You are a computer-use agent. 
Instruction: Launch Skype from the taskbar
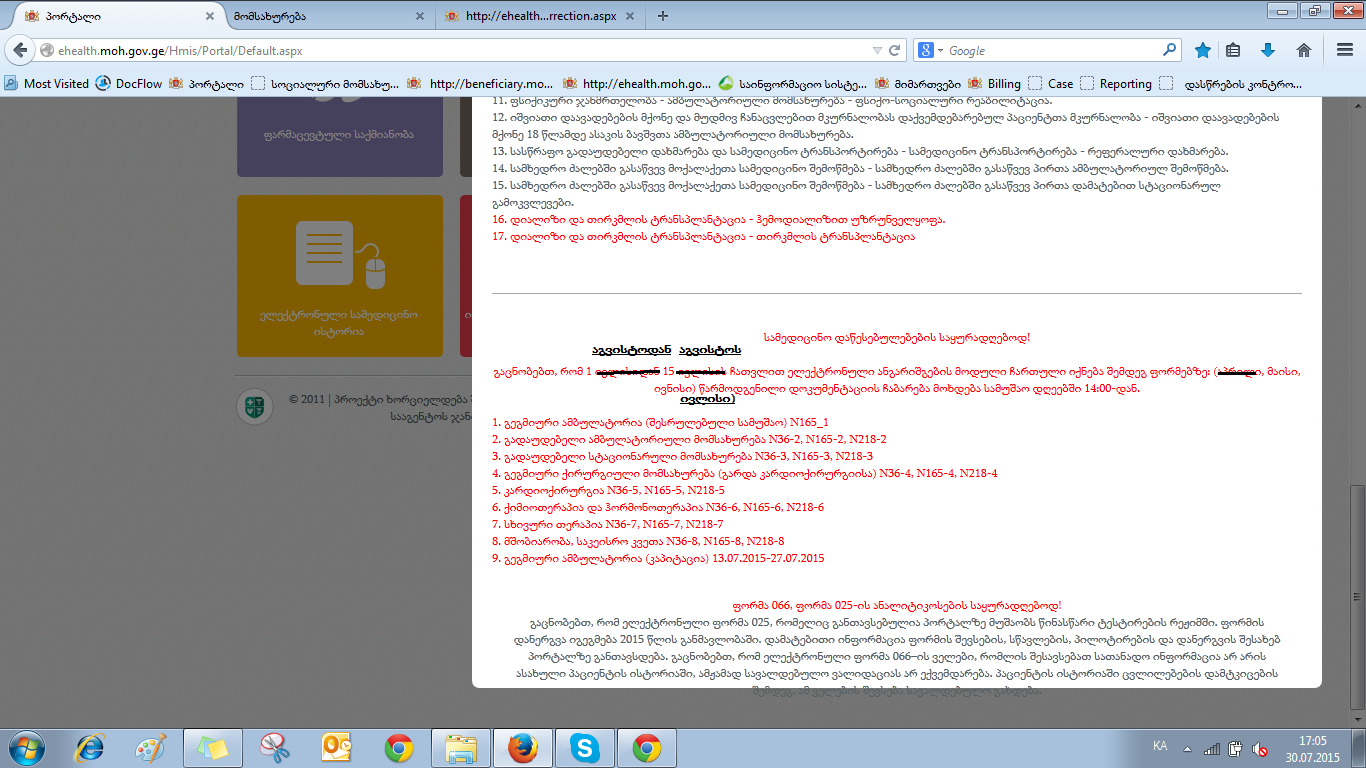[585, 747]
